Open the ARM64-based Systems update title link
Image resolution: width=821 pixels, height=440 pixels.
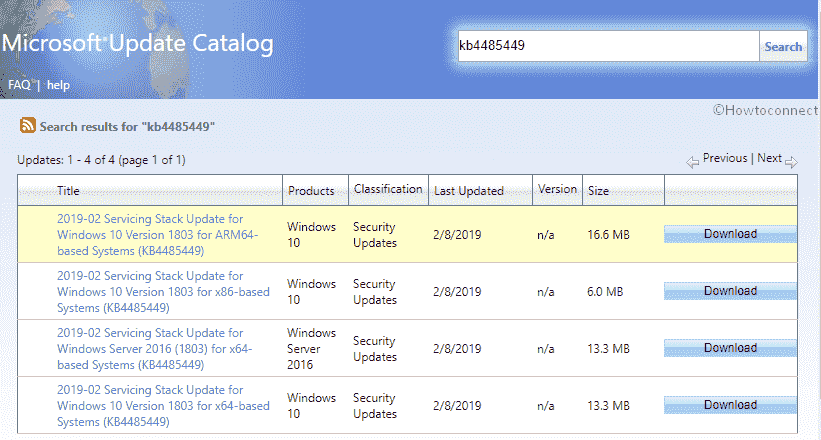158,235
